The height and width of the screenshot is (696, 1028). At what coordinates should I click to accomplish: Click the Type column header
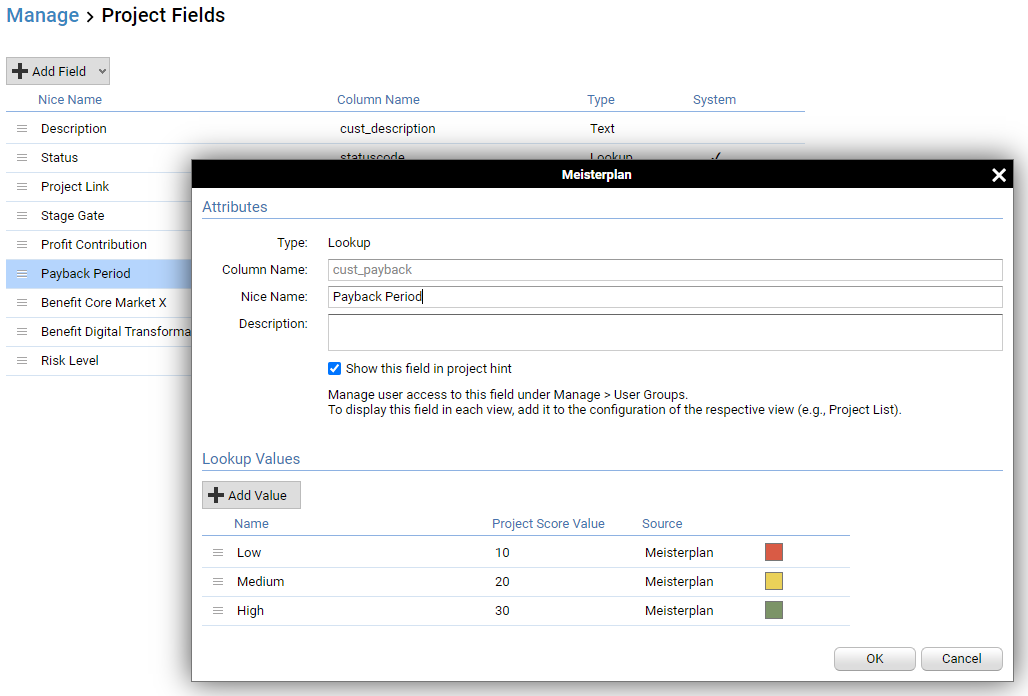click(x=601, y=100)
